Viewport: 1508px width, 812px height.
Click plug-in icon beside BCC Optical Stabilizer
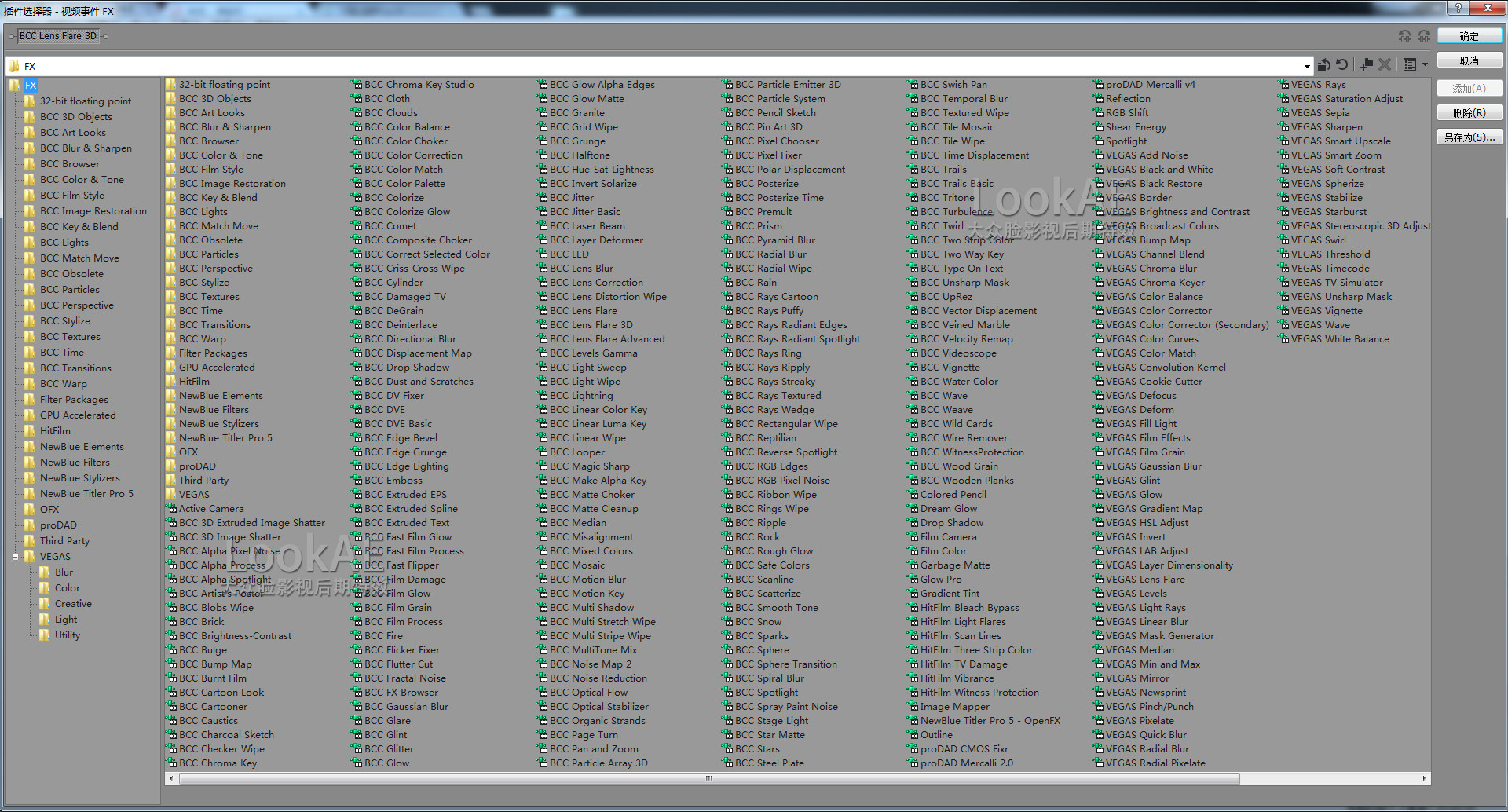tap(542, 707)
